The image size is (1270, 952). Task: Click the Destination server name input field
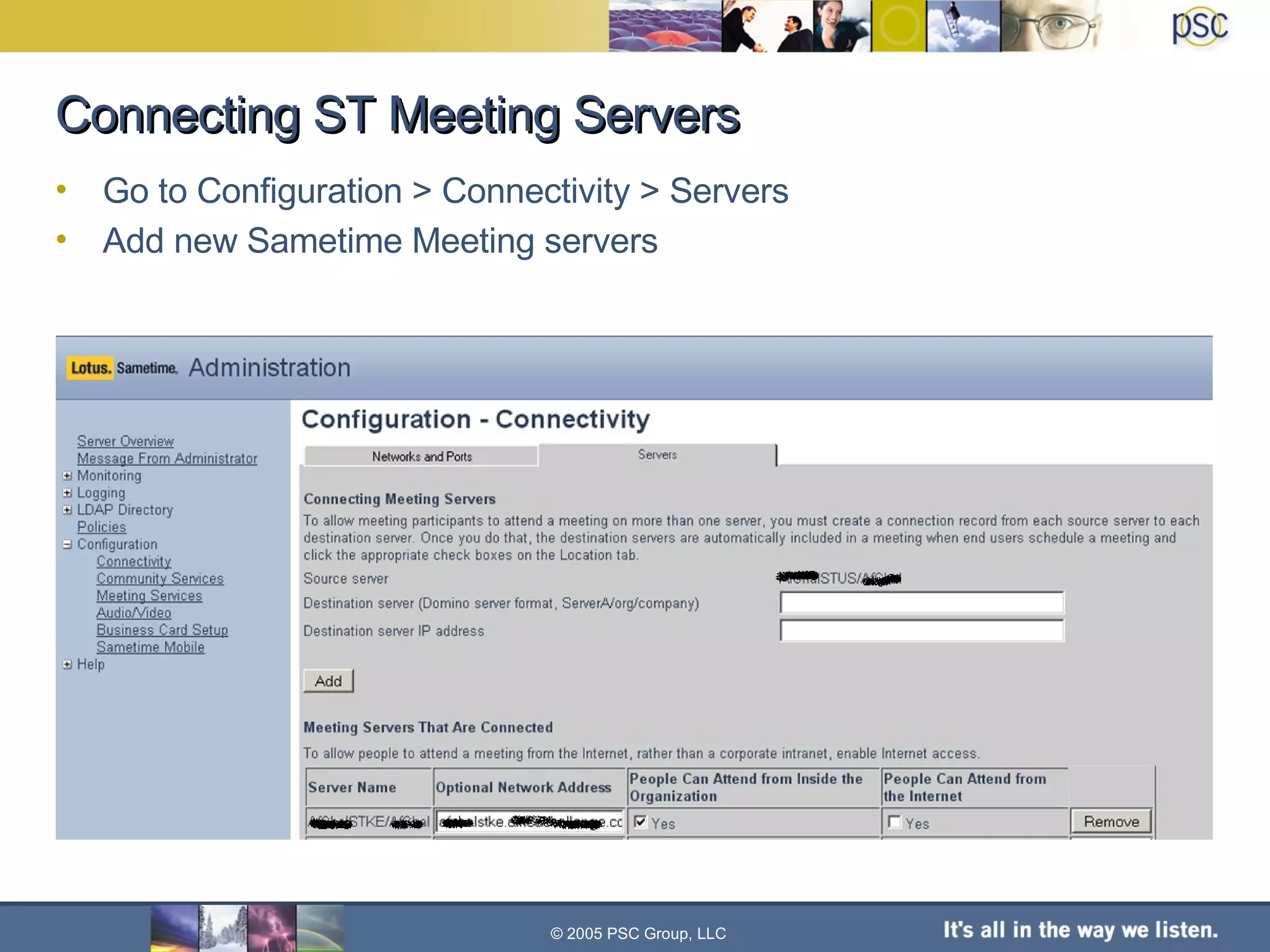coord(921,602)
